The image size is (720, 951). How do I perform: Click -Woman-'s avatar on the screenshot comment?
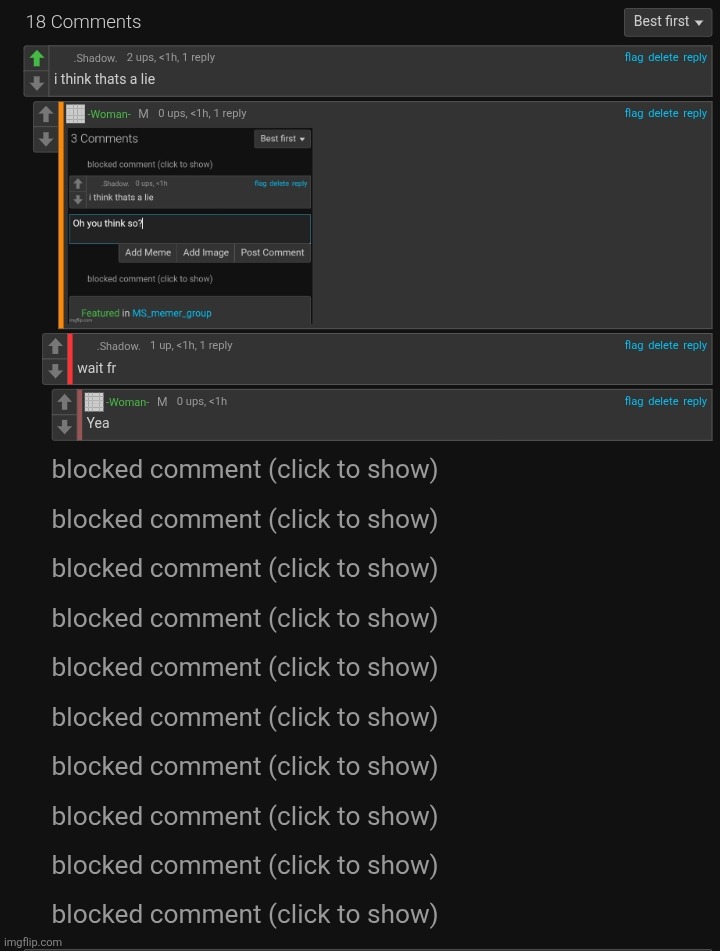click(75, 113)
